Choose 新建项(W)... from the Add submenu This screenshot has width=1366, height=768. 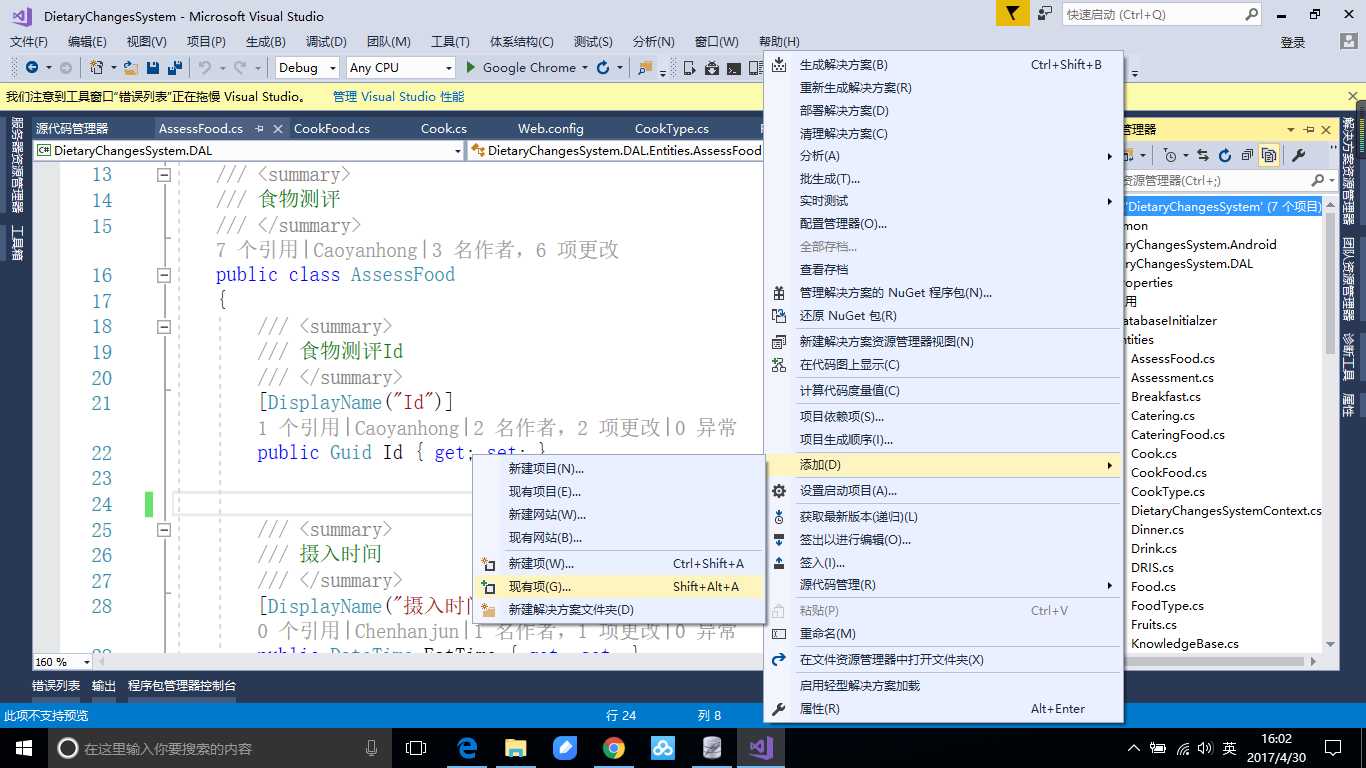[618, 564]
